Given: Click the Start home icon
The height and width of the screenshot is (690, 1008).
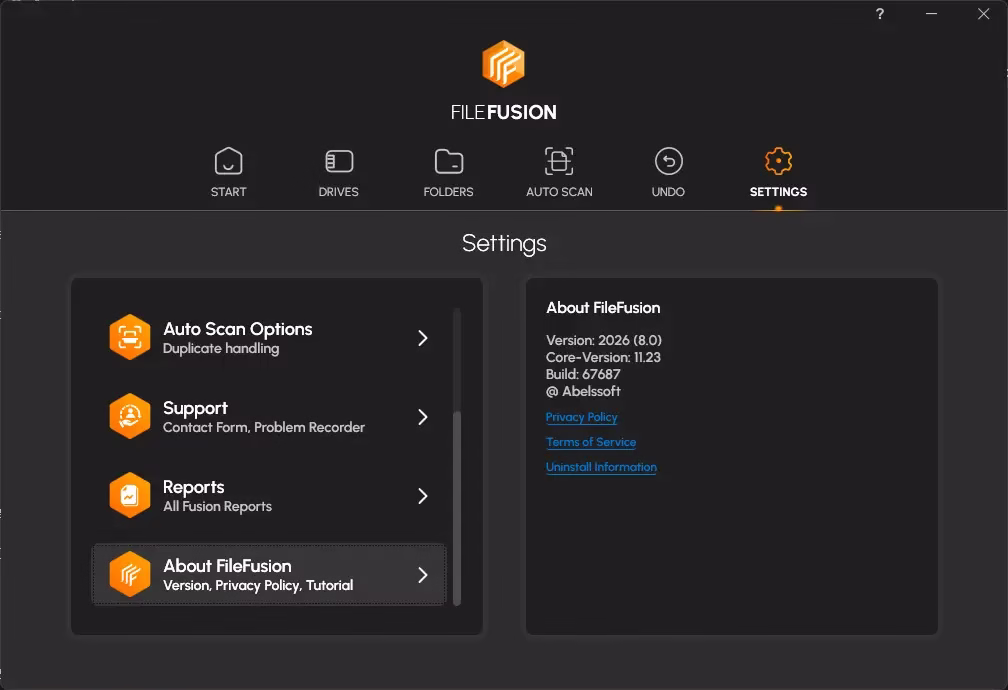Looking at the screenshot, I should pos(228,161).
